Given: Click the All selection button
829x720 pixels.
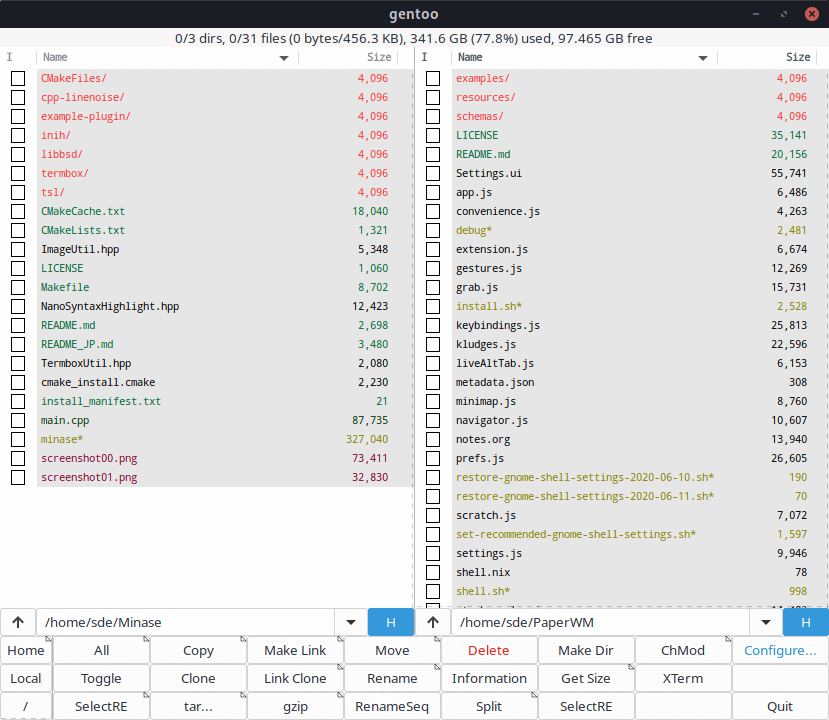Looking at the screenshot, I should 102,650.
